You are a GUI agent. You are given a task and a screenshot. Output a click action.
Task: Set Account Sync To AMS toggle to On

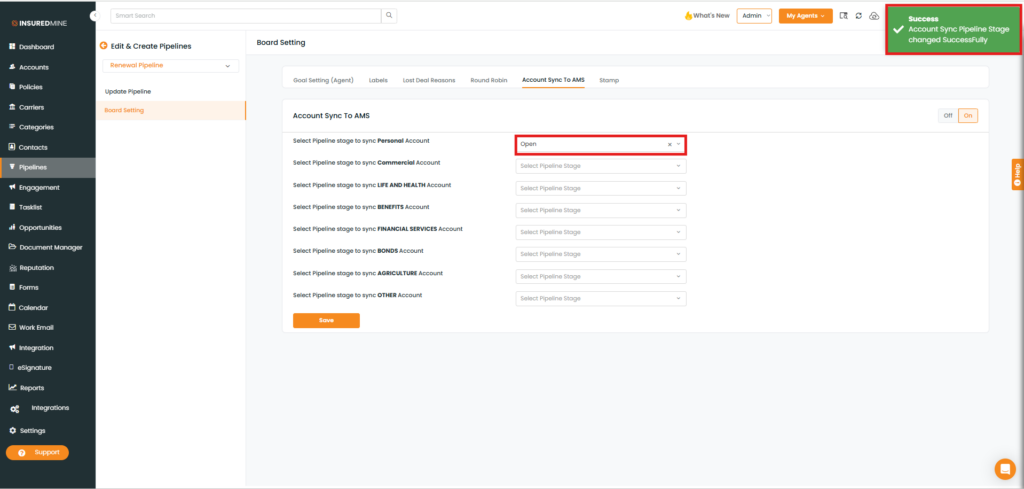pyautogui.click(x=967, y=115)
